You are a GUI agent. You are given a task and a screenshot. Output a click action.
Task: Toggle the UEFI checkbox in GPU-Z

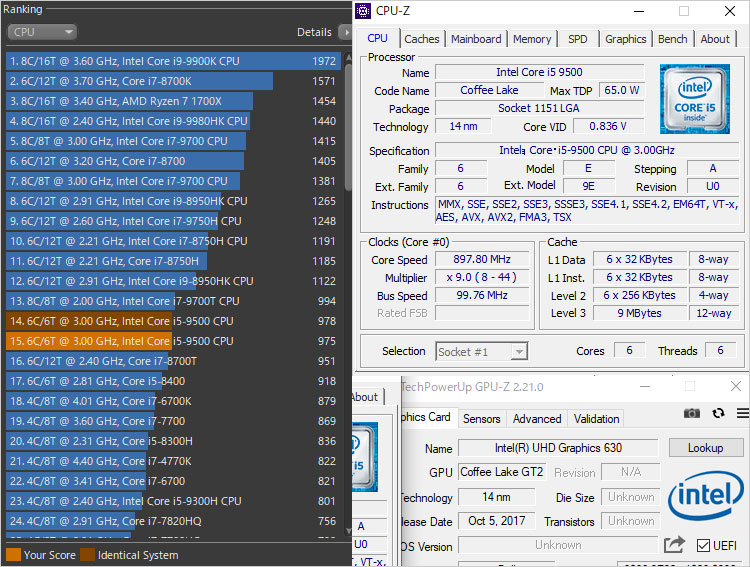click(703, 545)
